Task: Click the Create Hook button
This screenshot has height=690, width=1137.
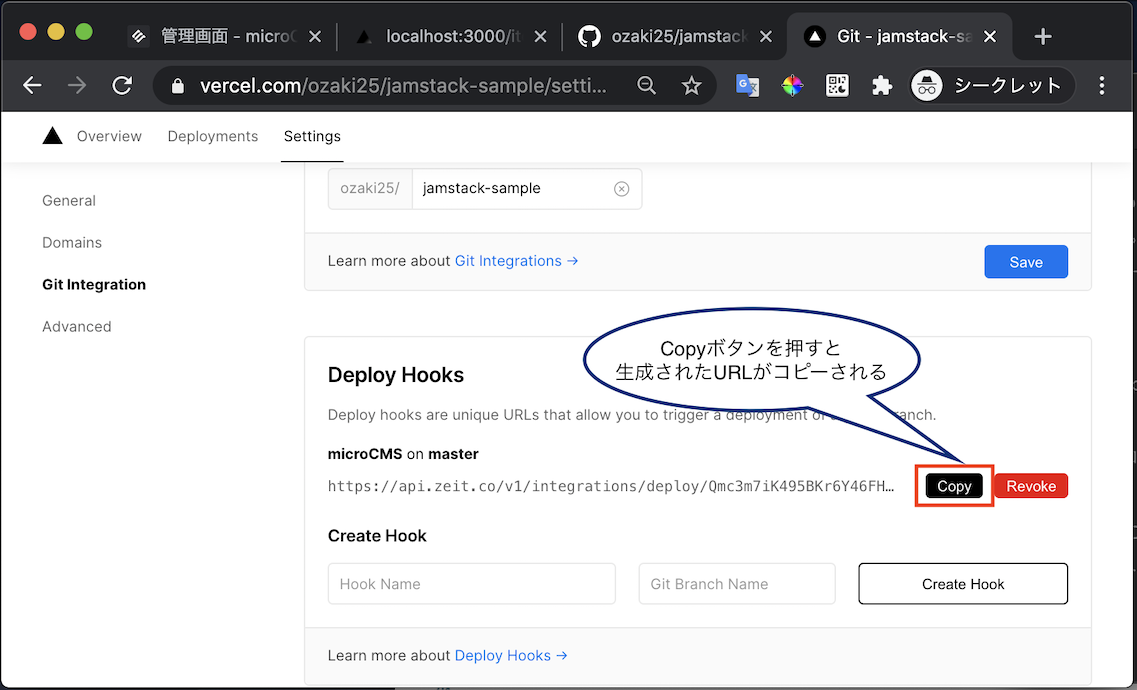Action: (x=963, y=583)
